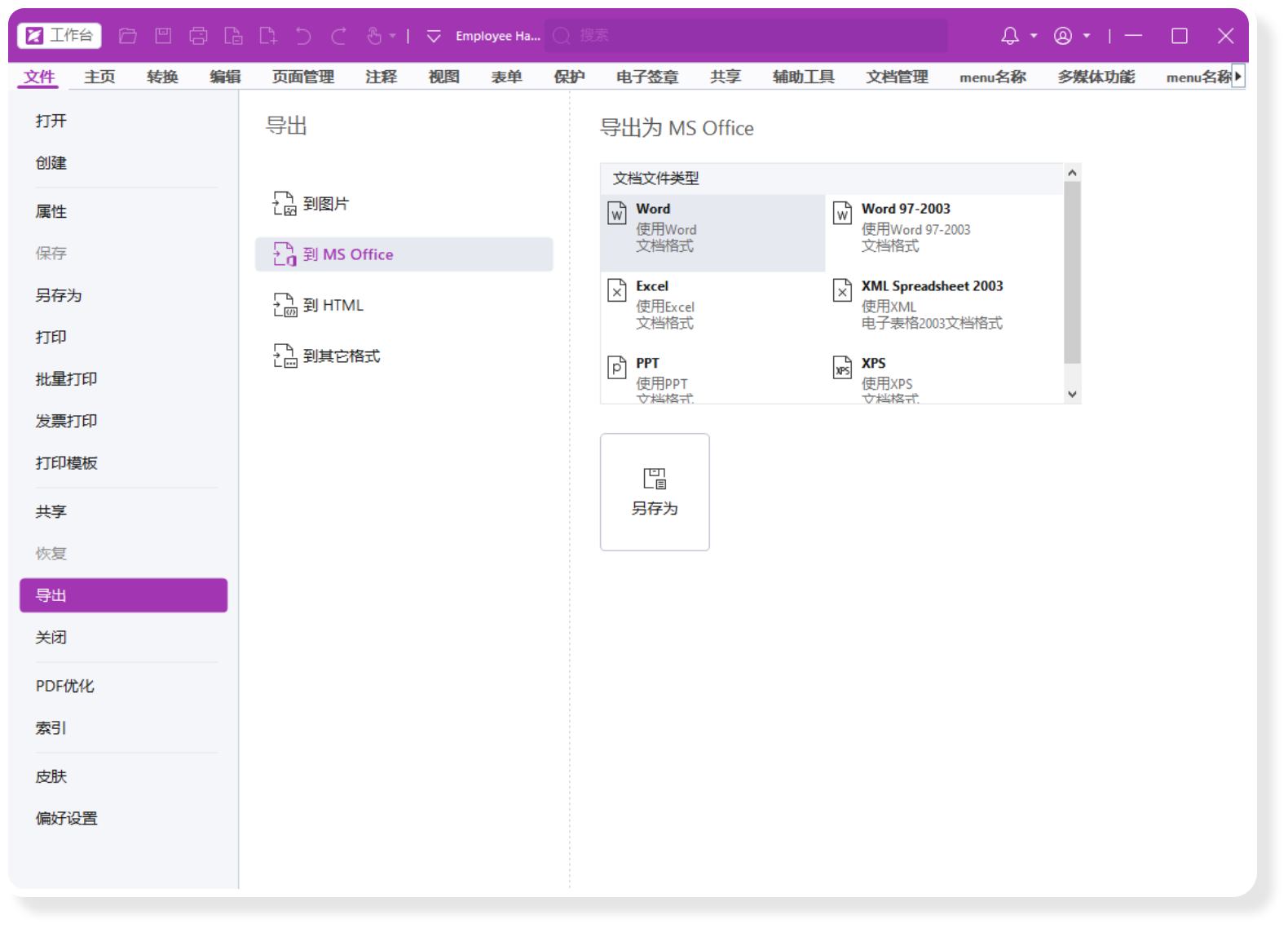Click the Open folder icon in title bar

pos(128,36)
